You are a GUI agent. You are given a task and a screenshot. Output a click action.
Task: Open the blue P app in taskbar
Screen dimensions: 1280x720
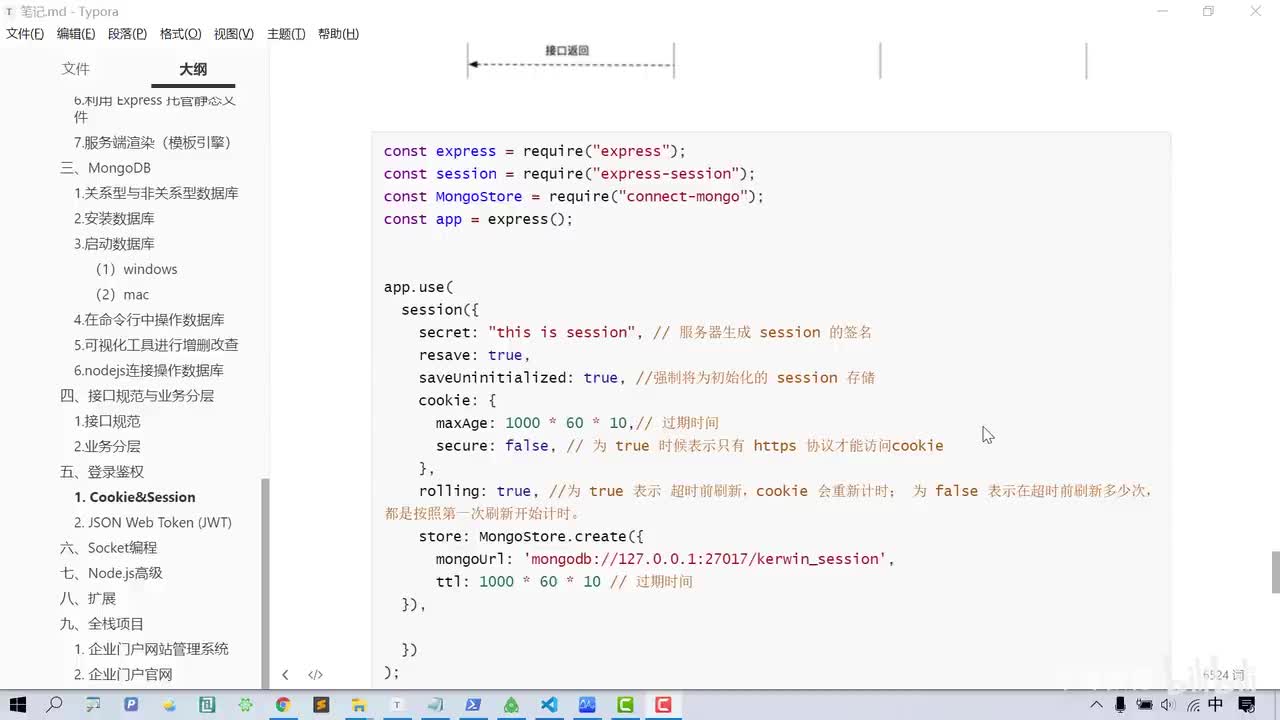131,705
